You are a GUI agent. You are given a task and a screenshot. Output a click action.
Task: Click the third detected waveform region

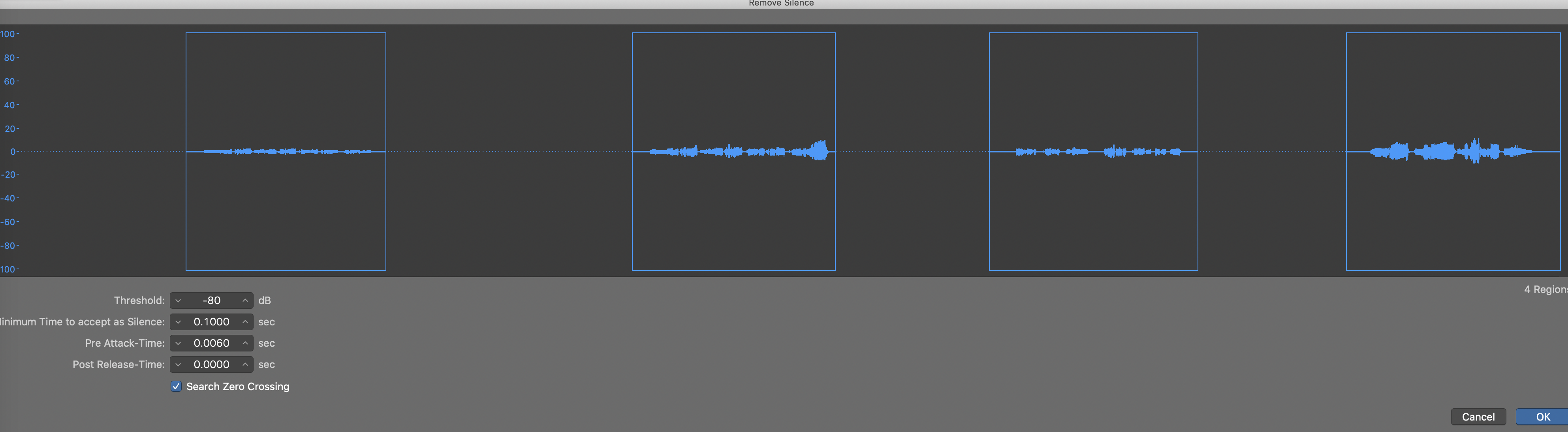point(1093,152)
